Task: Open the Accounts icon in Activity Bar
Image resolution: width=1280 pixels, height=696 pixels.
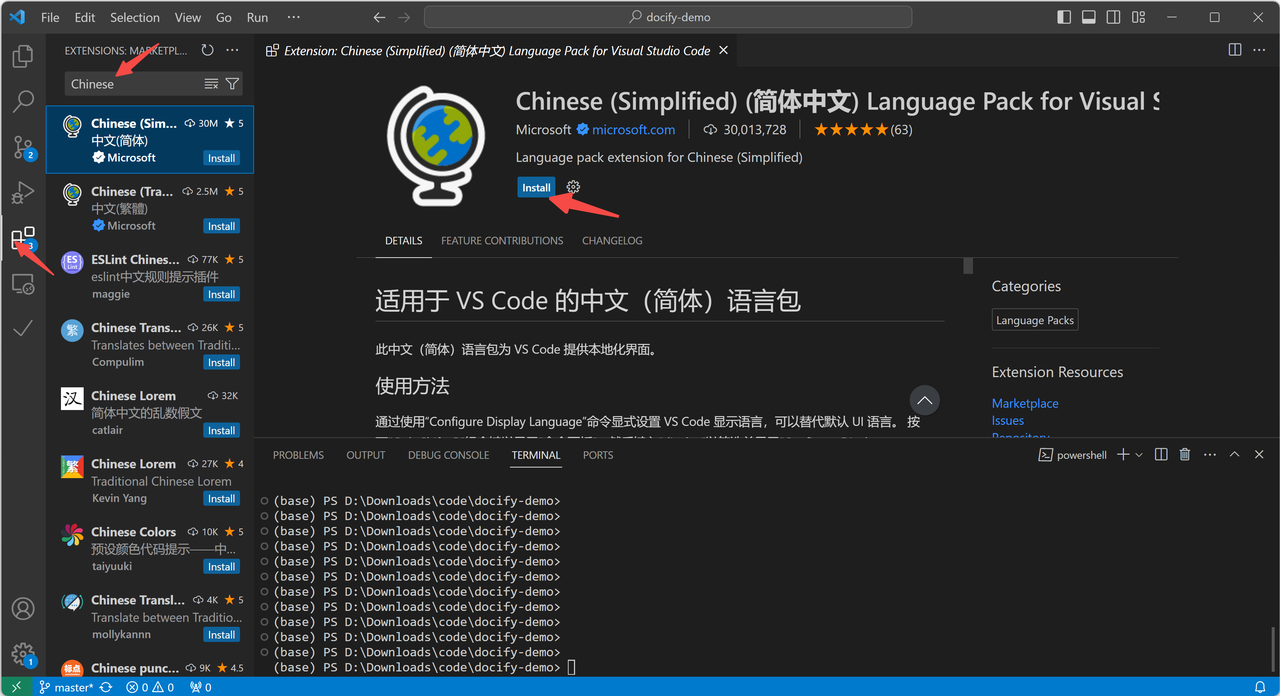Action: [22, 608]
